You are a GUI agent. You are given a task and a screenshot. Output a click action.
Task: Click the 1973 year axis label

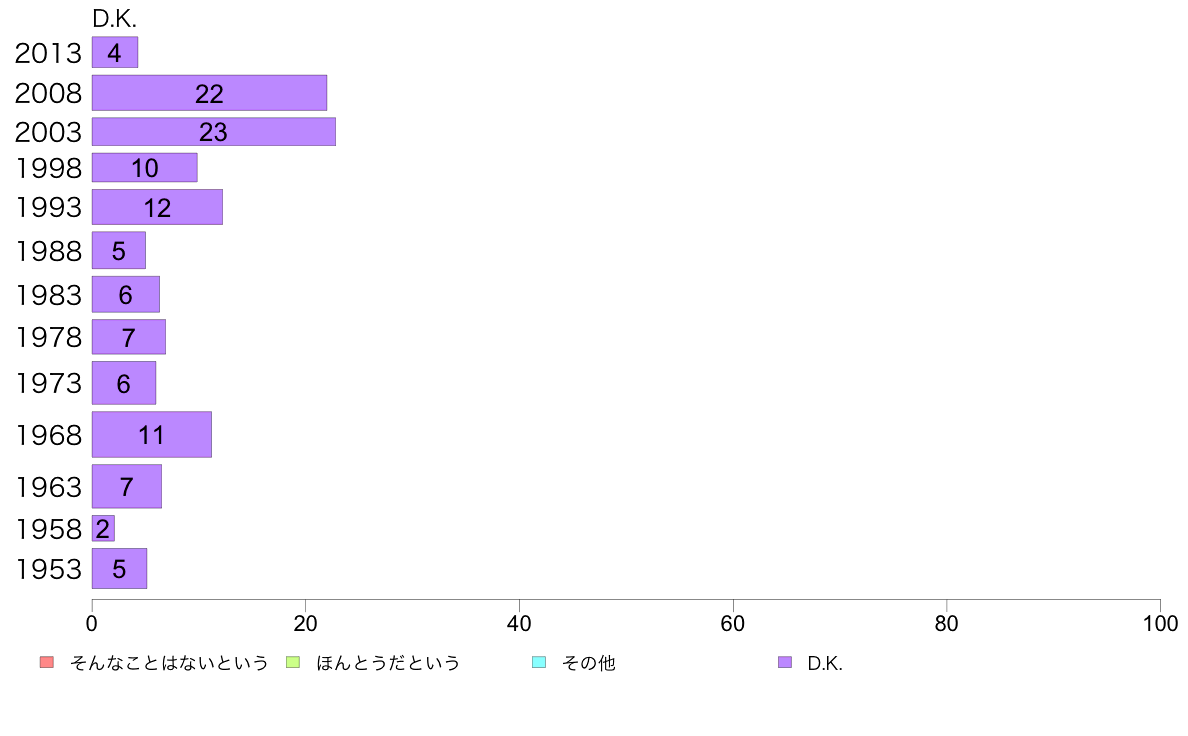[x=48, y=384]
